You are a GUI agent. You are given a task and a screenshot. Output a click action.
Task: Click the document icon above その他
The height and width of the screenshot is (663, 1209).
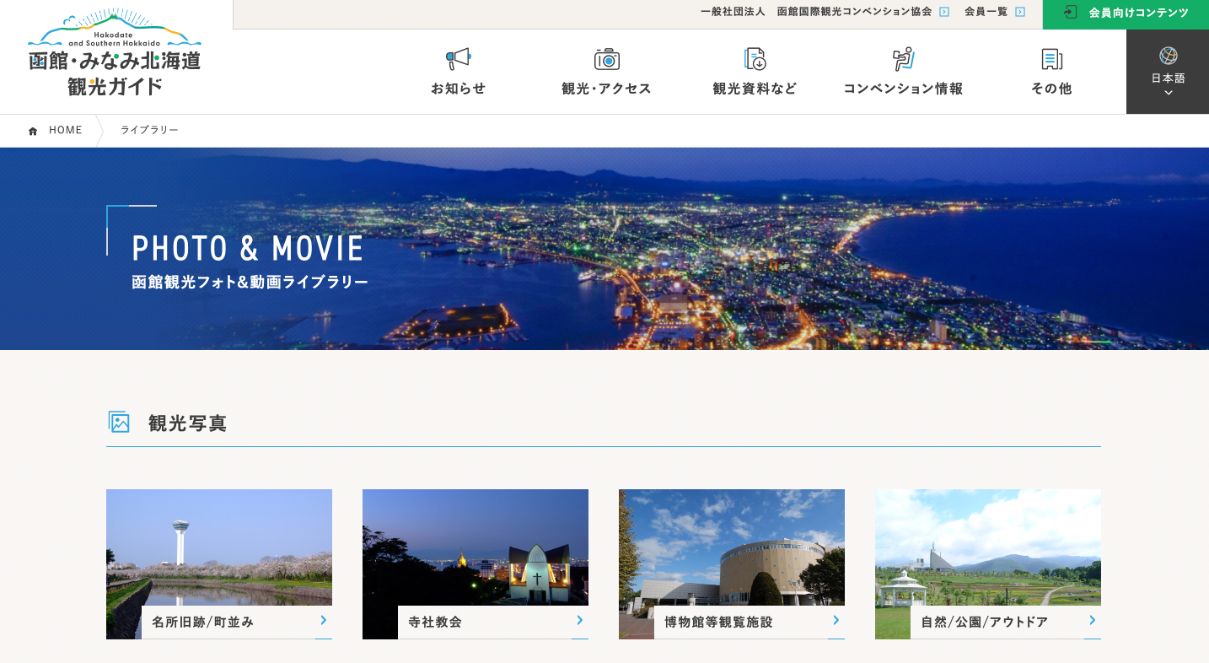click(x=1051, y=59)
